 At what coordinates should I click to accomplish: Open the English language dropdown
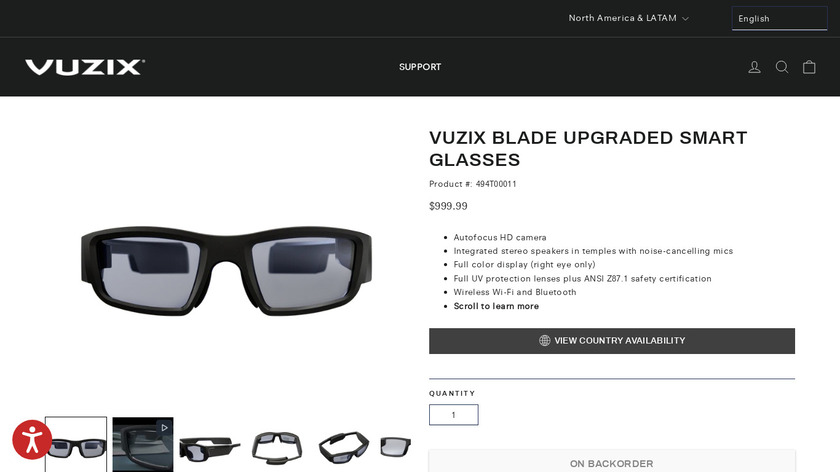pos(779,19)
